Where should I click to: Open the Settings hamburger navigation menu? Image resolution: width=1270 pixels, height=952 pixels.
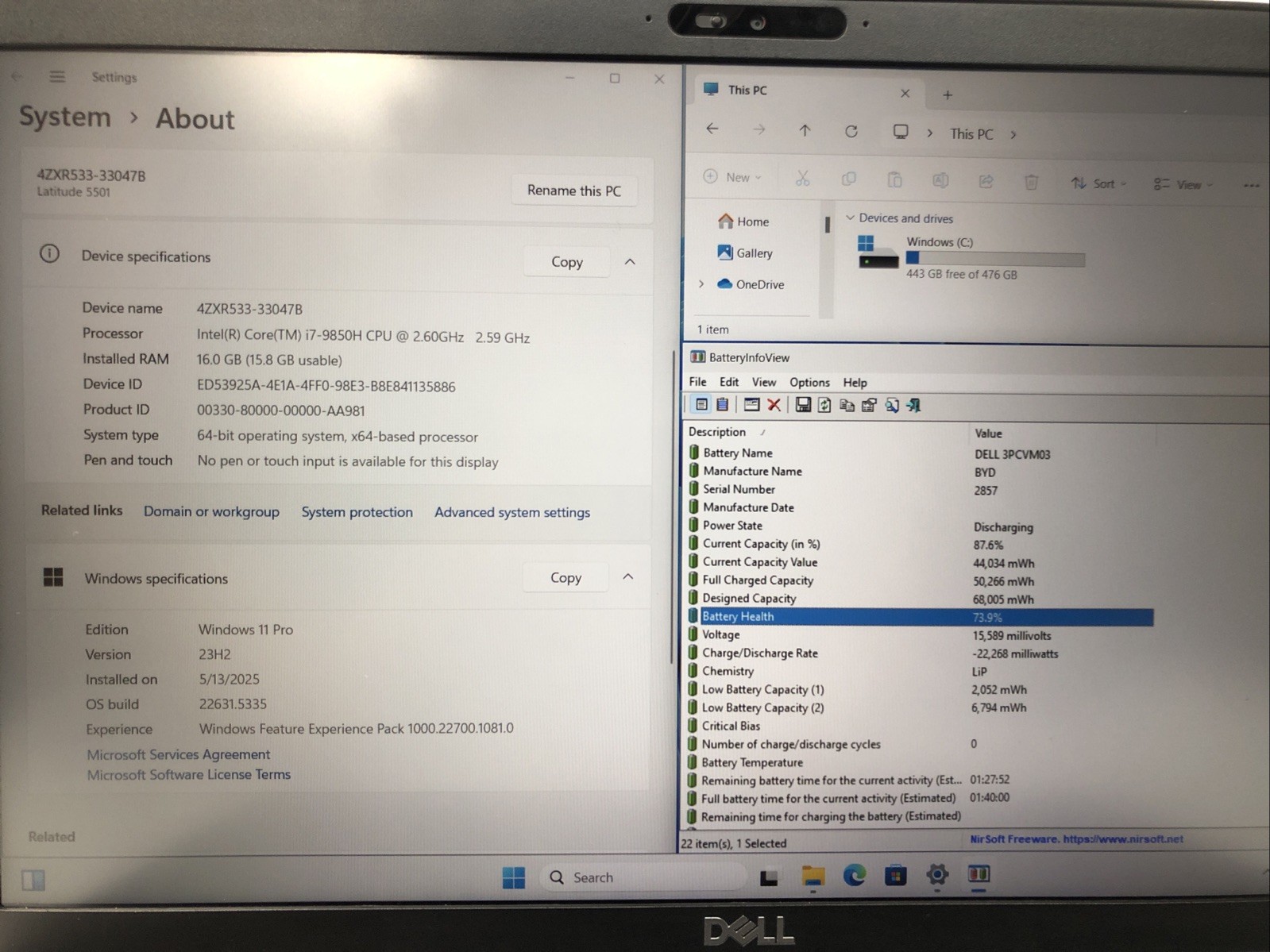pyautogui.click(x=56, y=77)
